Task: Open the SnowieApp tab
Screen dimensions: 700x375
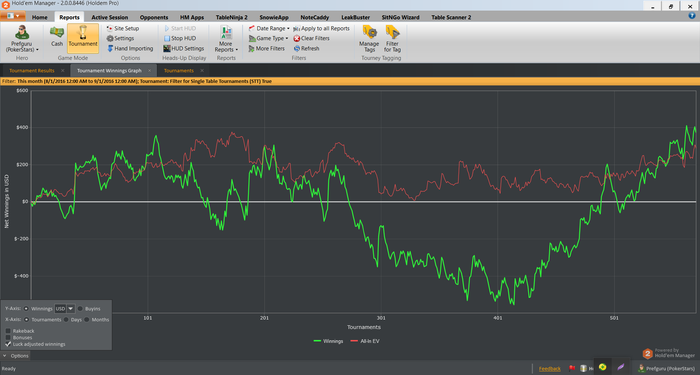Action: [x=274, y=17]
